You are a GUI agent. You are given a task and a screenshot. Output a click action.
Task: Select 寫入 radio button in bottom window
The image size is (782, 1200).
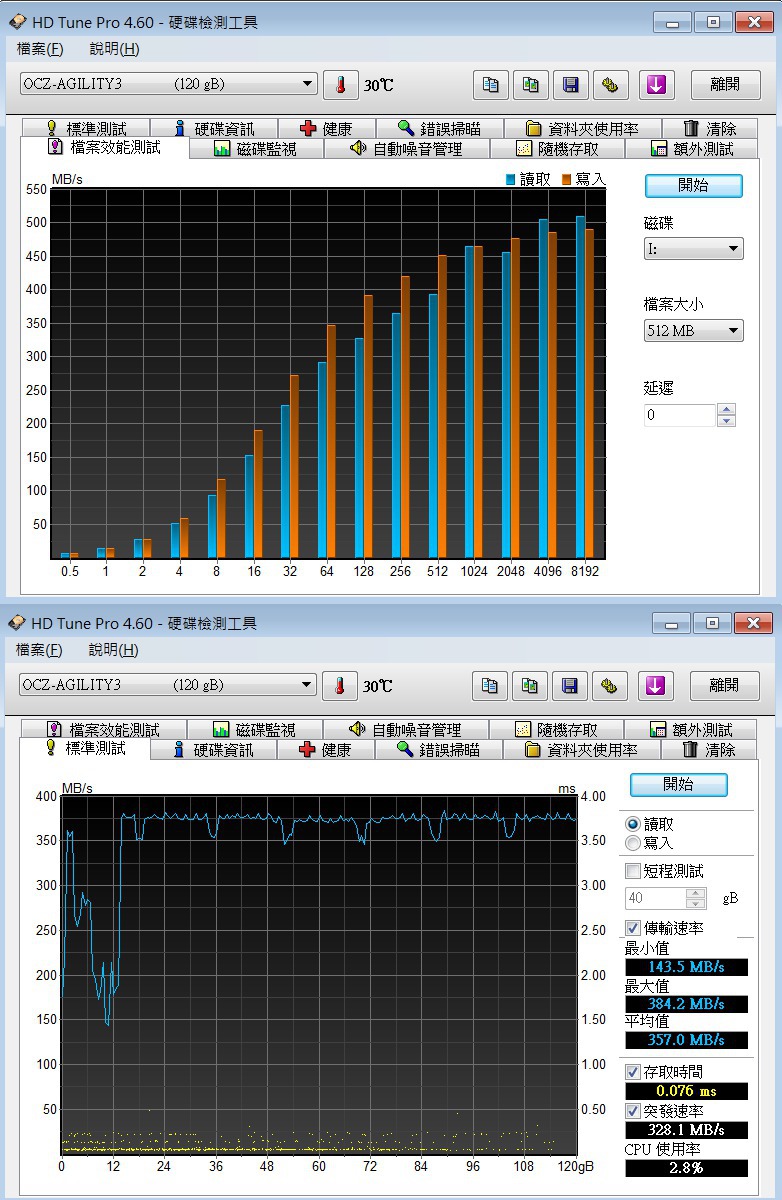(632, 843)
